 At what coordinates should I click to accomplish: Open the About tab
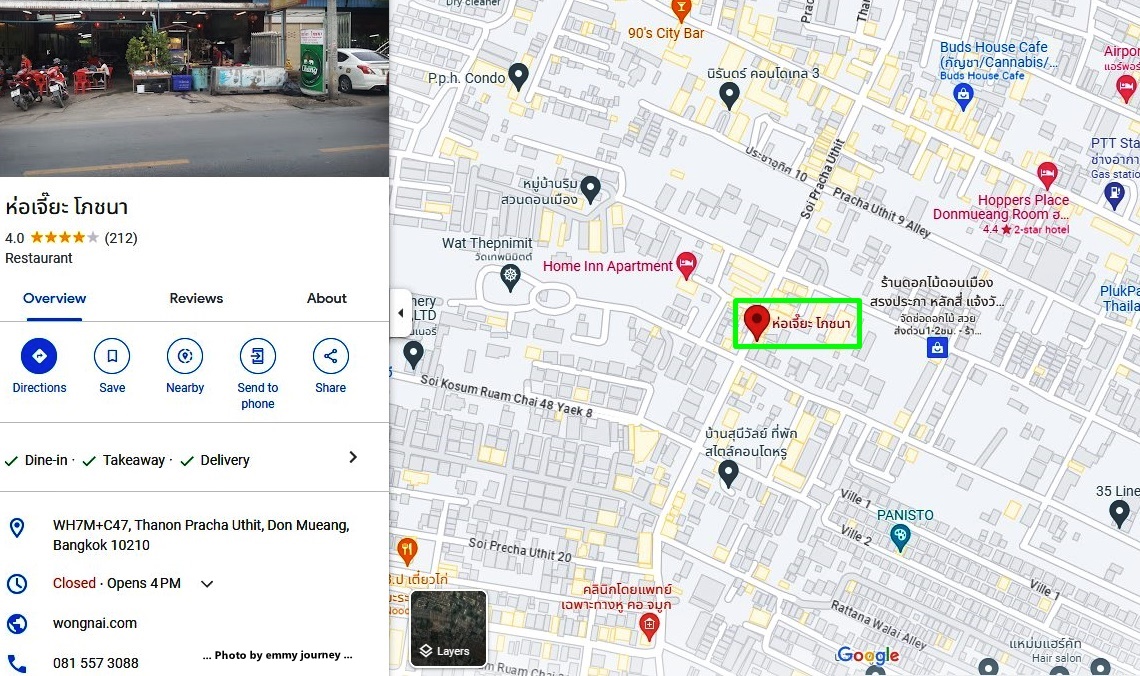click(x=326, y=298)
